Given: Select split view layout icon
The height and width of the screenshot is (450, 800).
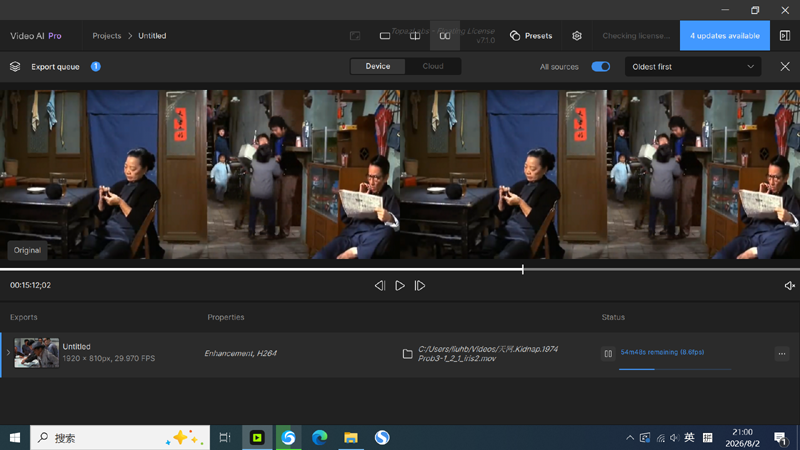Looking at the screenshot, I should tap(415, 36).
